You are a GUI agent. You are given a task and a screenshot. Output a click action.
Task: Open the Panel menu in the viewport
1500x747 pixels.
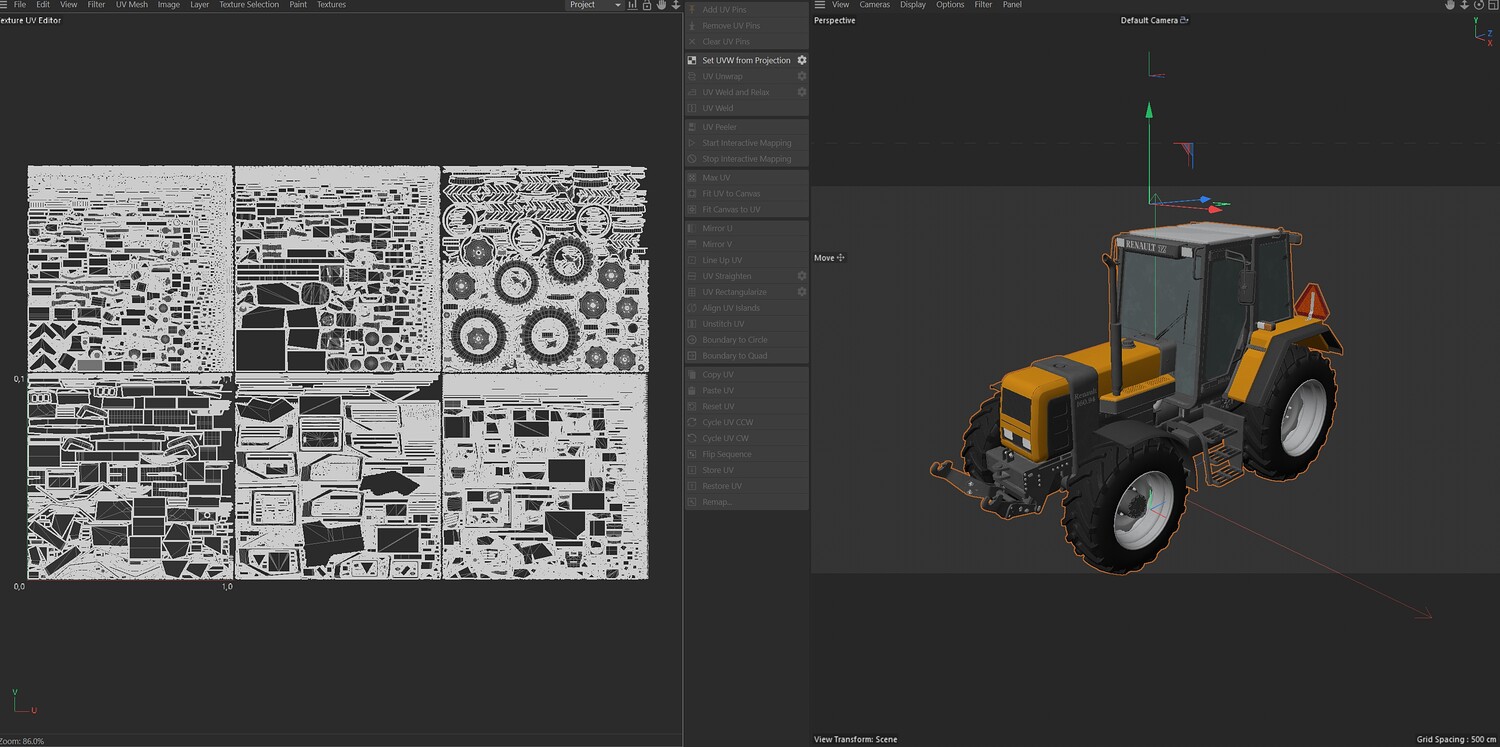(1012, 5)
